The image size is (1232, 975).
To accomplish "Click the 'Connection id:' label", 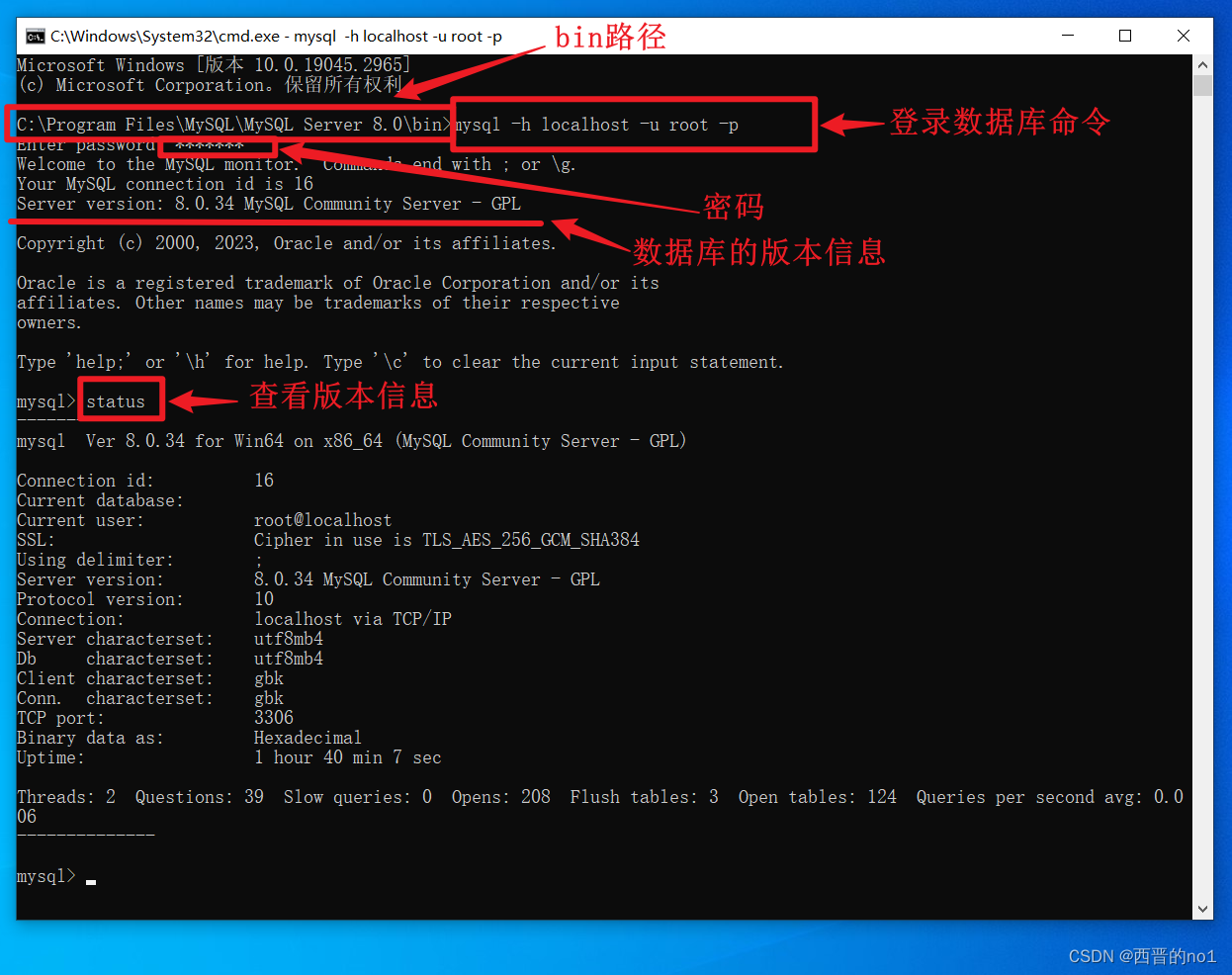I will [x=85, y=481].
